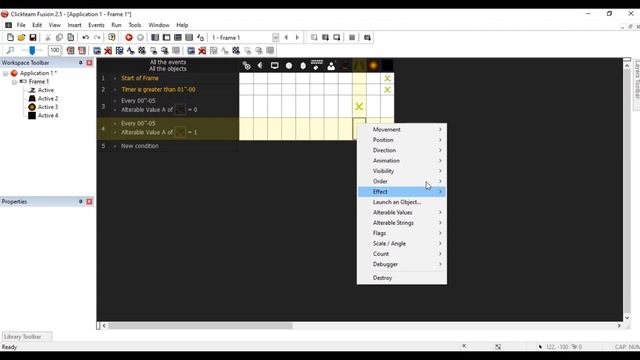
Task: Click Active 2 action checkmark in event 3
Action: (359, 107)
